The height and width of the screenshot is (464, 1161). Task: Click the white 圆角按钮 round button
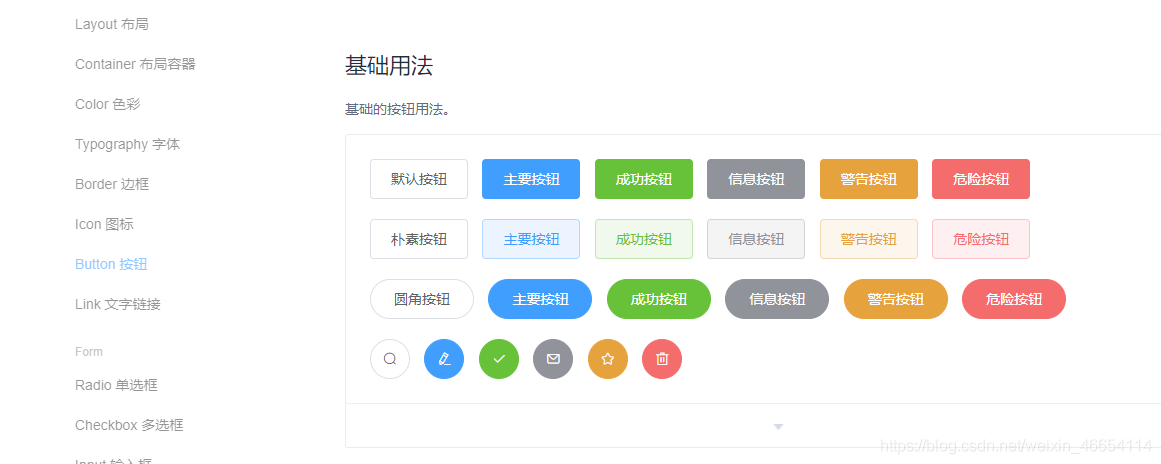[422, 299]
